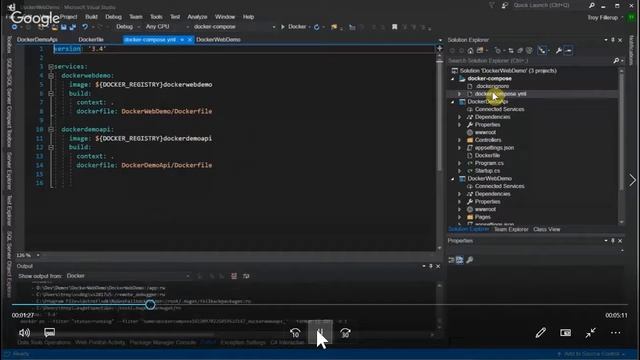Viewport: 640px width, 360px height.
Task: Open the Debug menu
Action: click(113, 17)
